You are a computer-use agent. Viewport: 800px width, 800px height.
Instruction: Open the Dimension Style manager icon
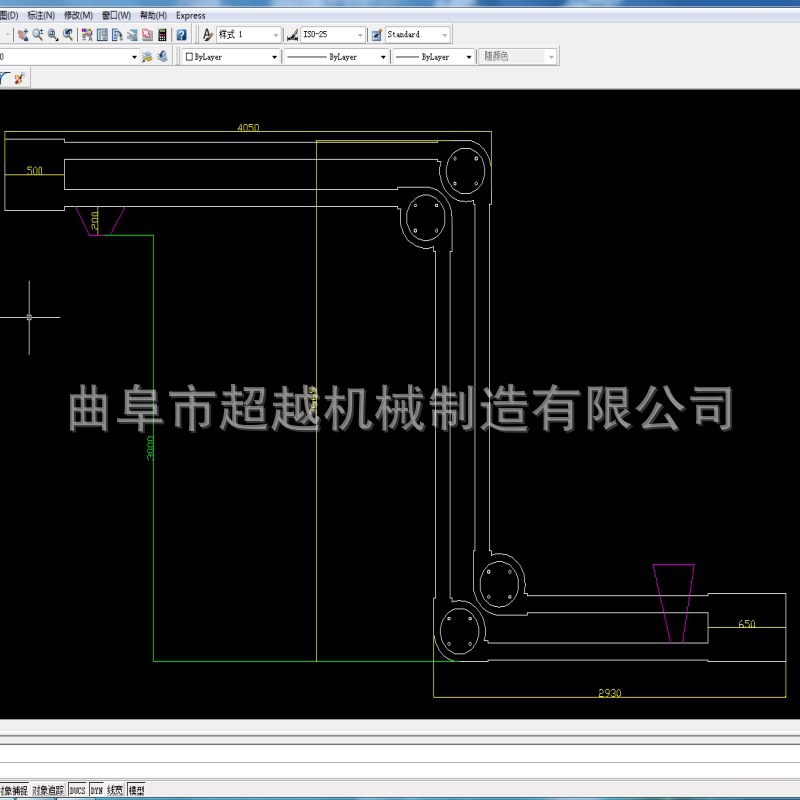pos(292,35)
